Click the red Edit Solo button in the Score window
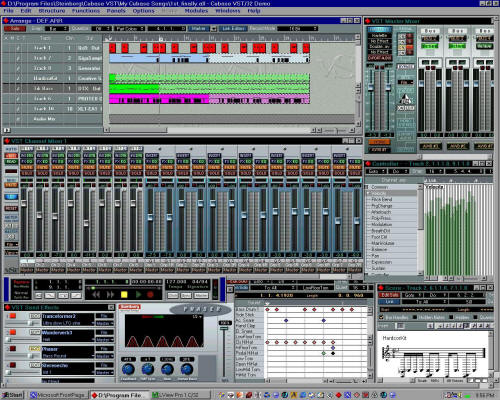The height and width of the screenshot is (400, 500). [389, 295]
